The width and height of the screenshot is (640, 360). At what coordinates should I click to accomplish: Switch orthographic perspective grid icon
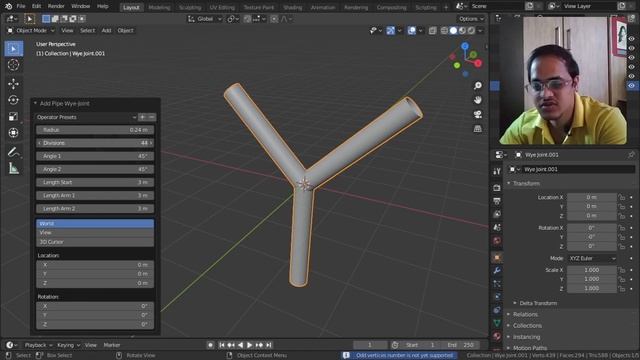pyautogui.click(x=478, y=129)
